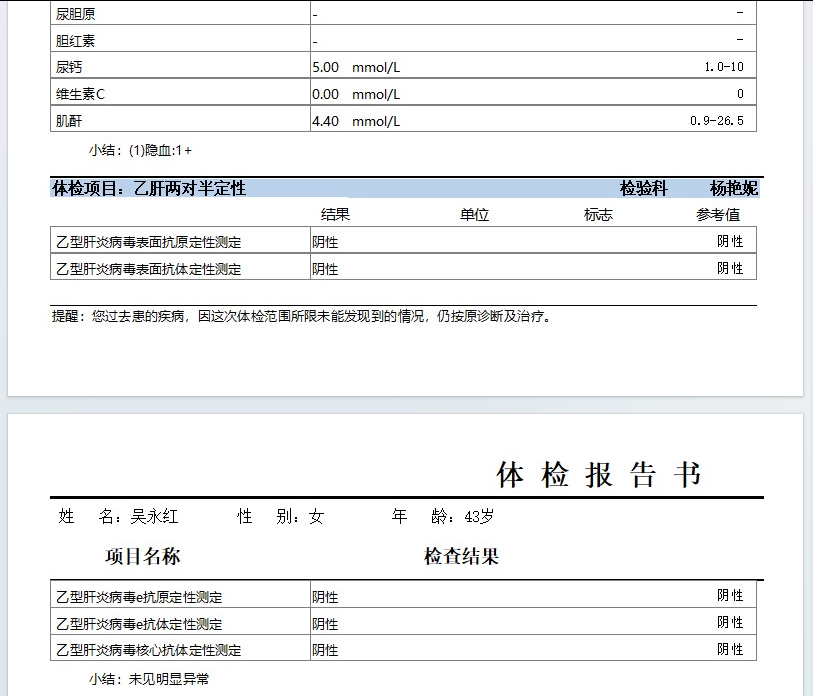Viewport: 813px width, 696px height.
Task: Click the 肌酐 reference range 0.9-26.5
Action: [717, 121]
